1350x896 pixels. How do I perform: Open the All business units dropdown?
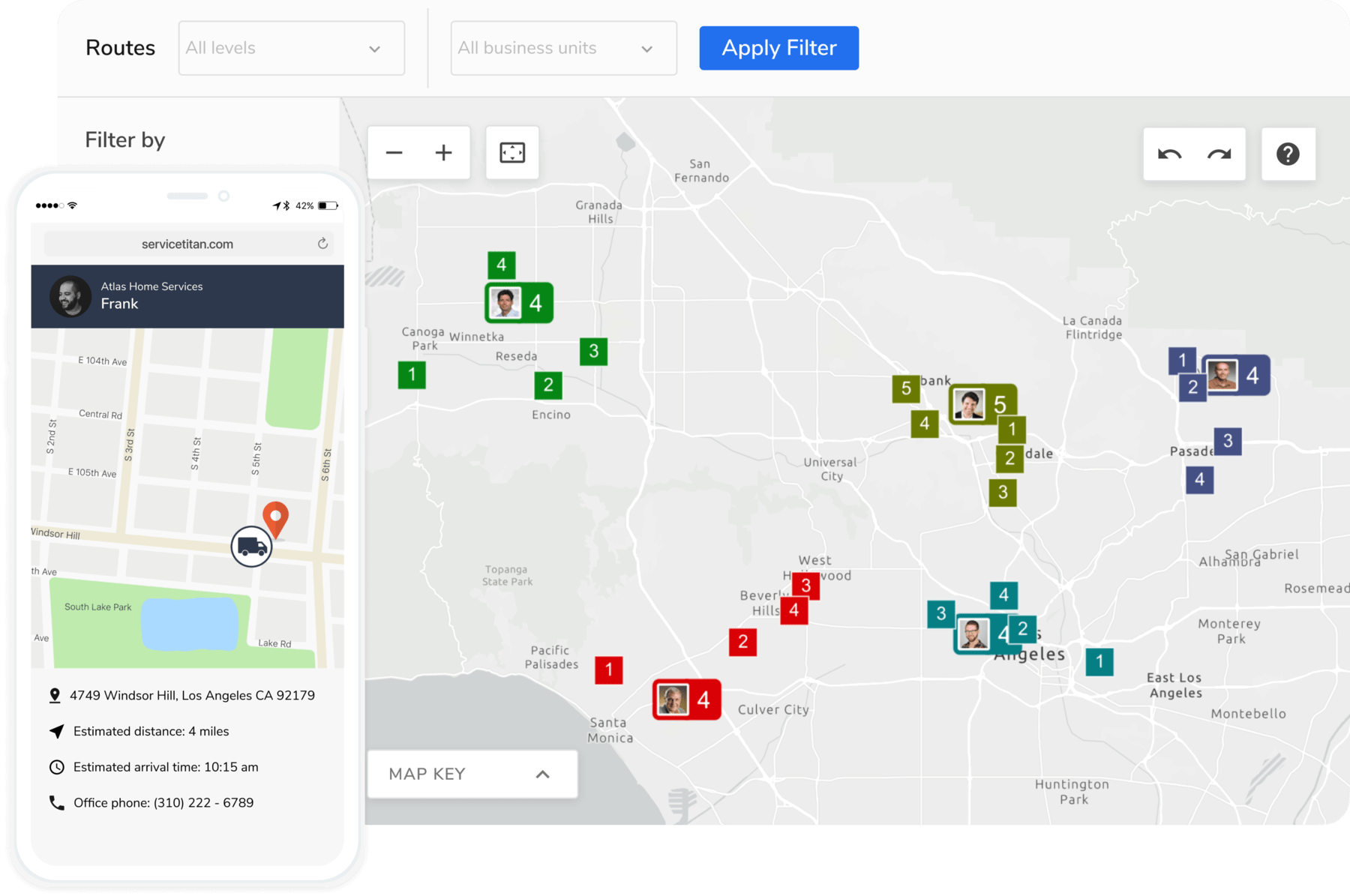(564, 48)
